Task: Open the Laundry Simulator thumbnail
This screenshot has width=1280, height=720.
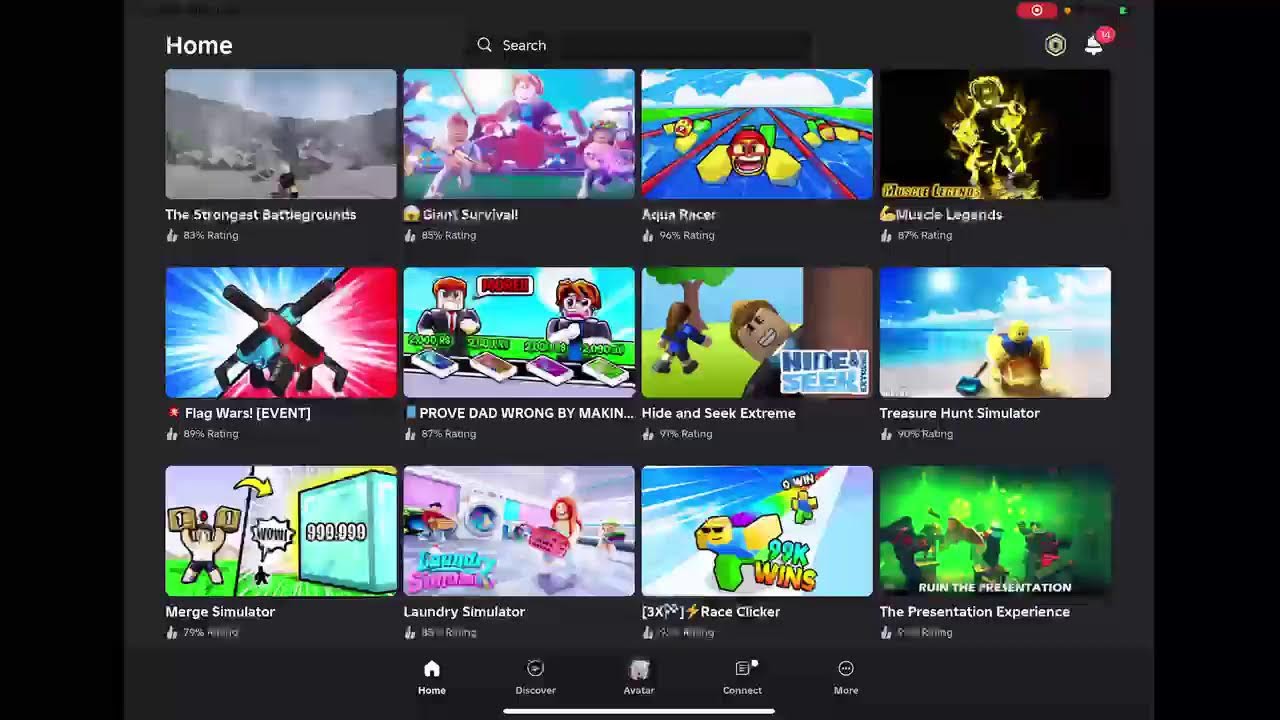Action: coord(519,531)
